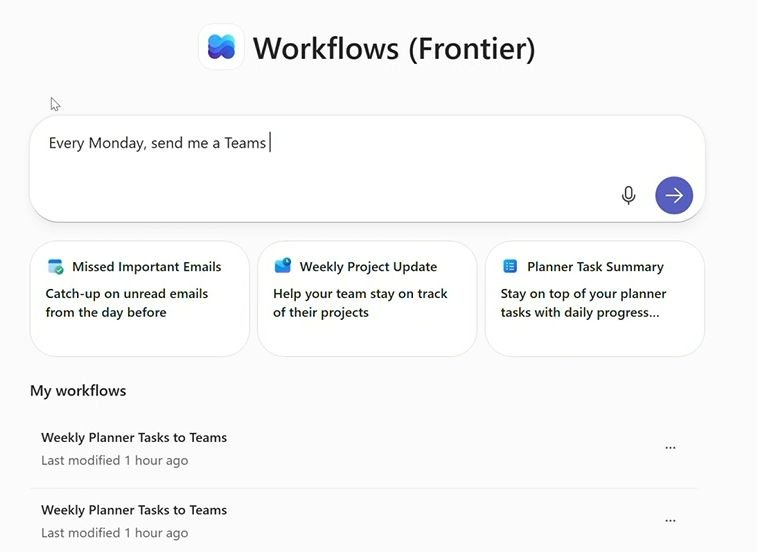Start voice input with the microphone icon

[x=628, y=195]
